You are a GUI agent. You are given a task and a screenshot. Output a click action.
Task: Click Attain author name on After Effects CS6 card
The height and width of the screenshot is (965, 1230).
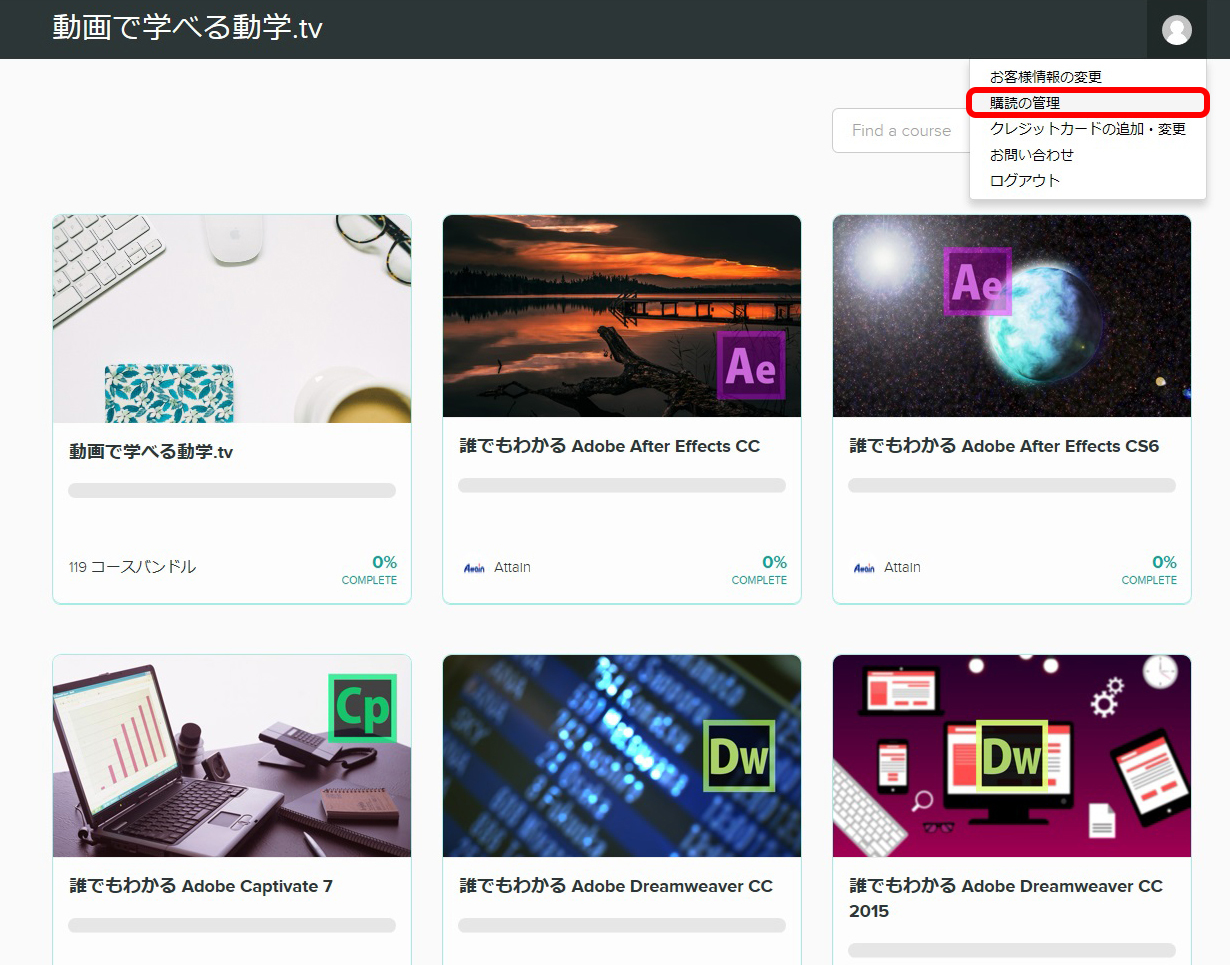click(x=902, y=567)
